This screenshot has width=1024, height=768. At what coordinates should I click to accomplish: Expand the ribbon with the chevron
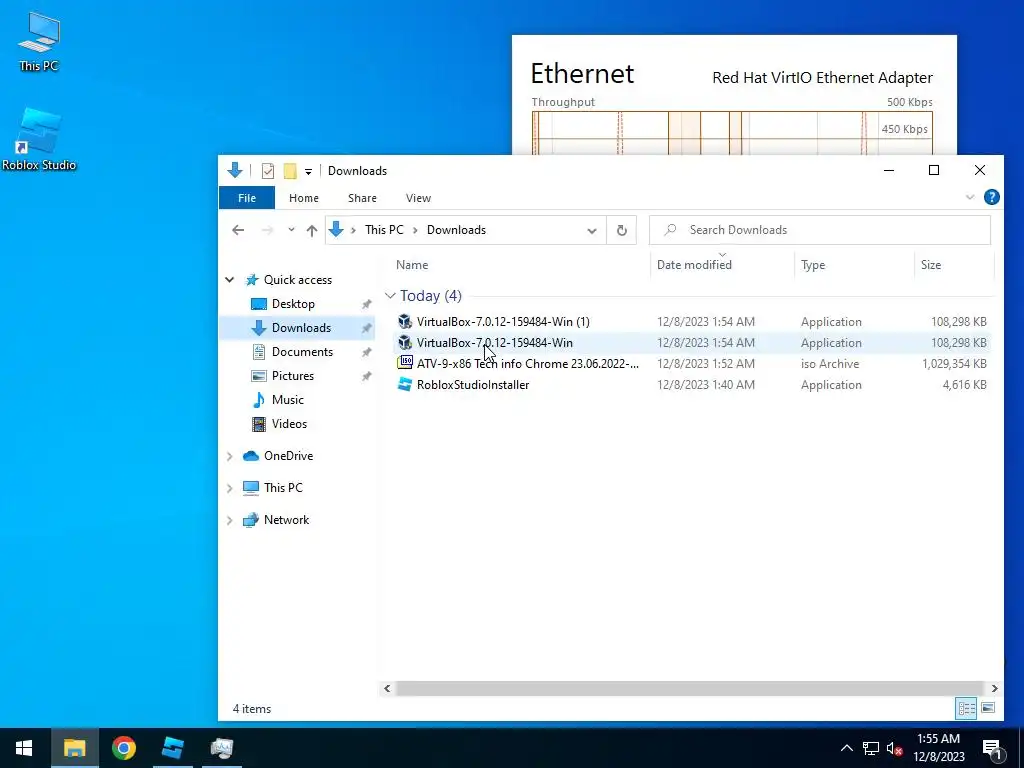[x=970, y=197]
